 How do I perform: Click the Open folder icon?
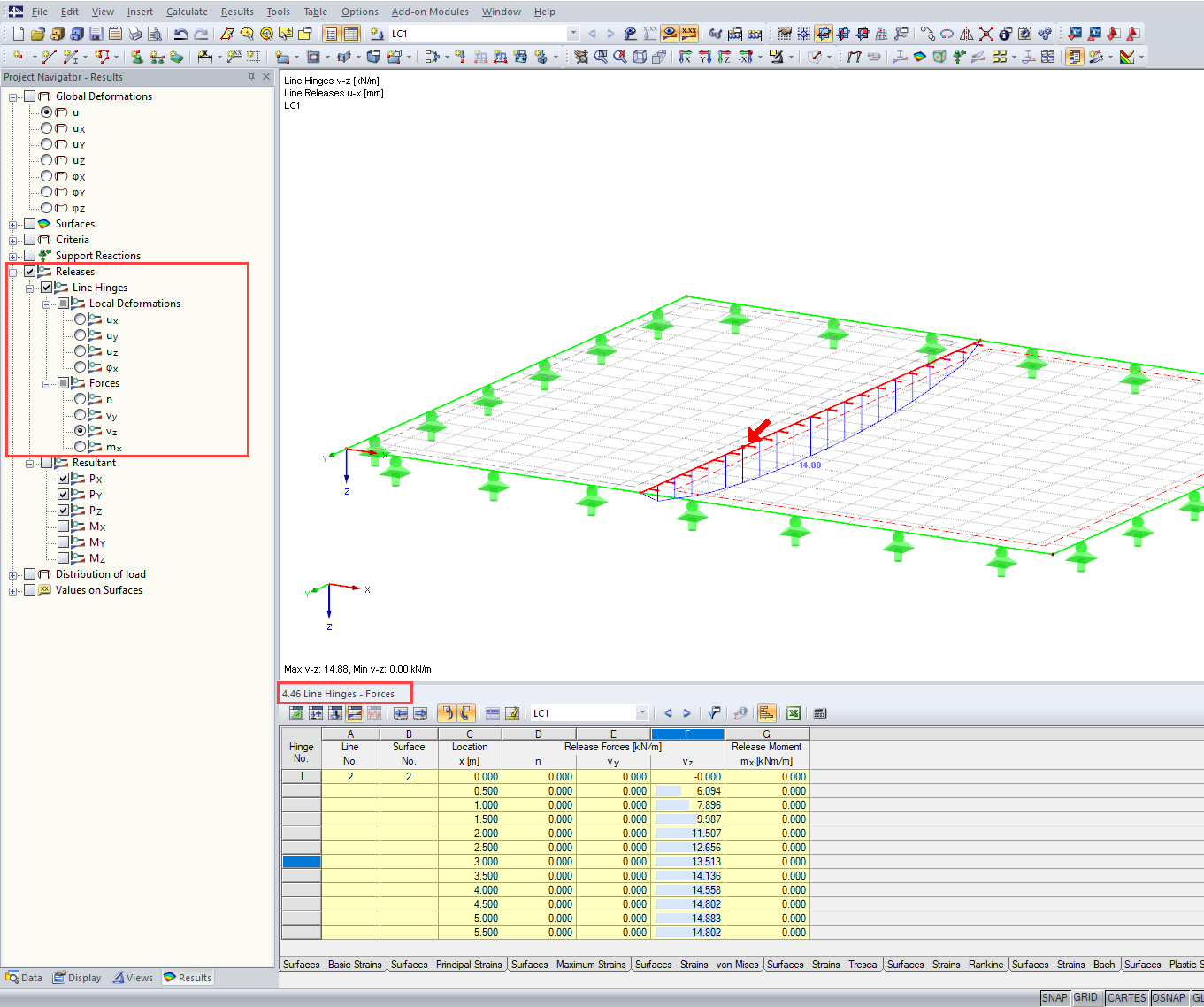click(x=38, y=34)
